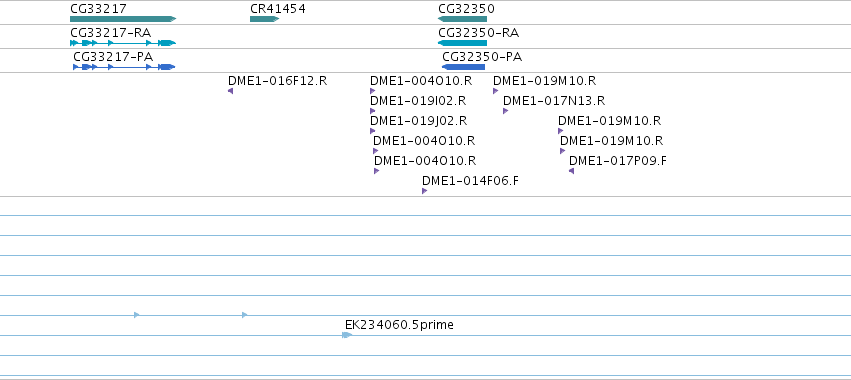The height and width of the screenshot is (380, 851).
Task: Click the DME1-017N13.R text label
Action: [554, 100]
